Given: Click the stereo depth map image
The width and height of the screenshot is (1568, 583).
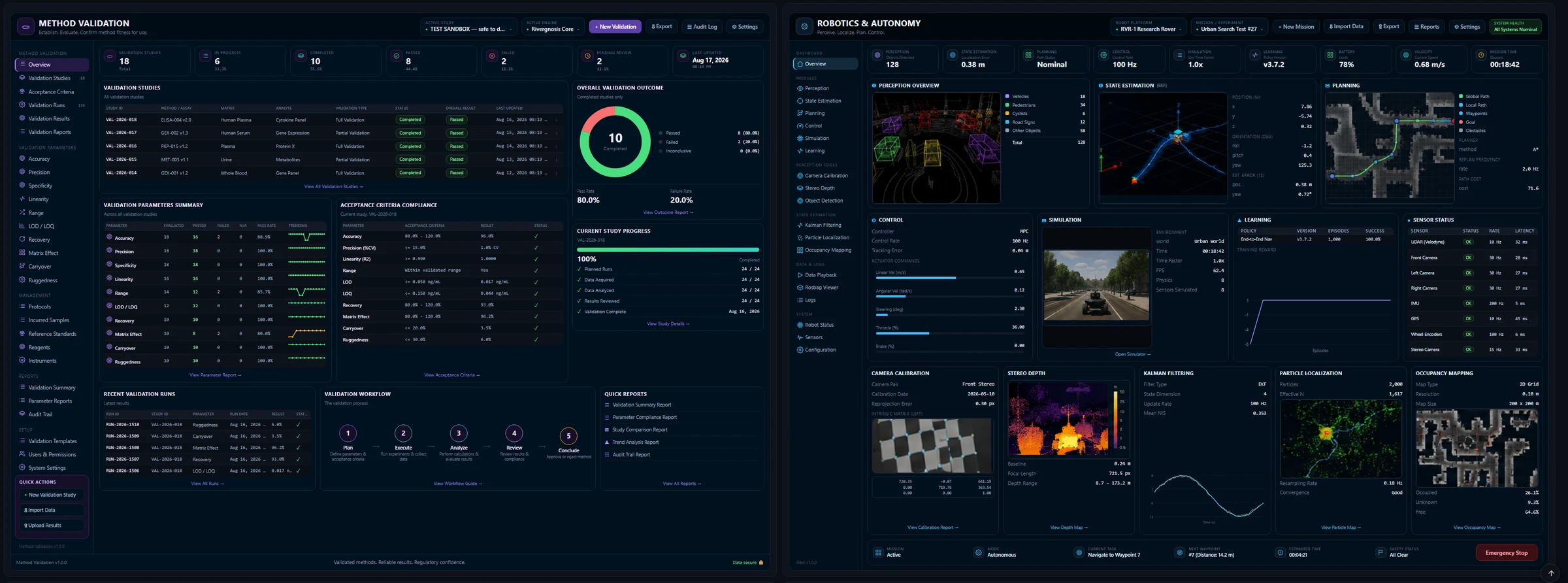Looking at the screenshot, I should tap(1069, 418).
